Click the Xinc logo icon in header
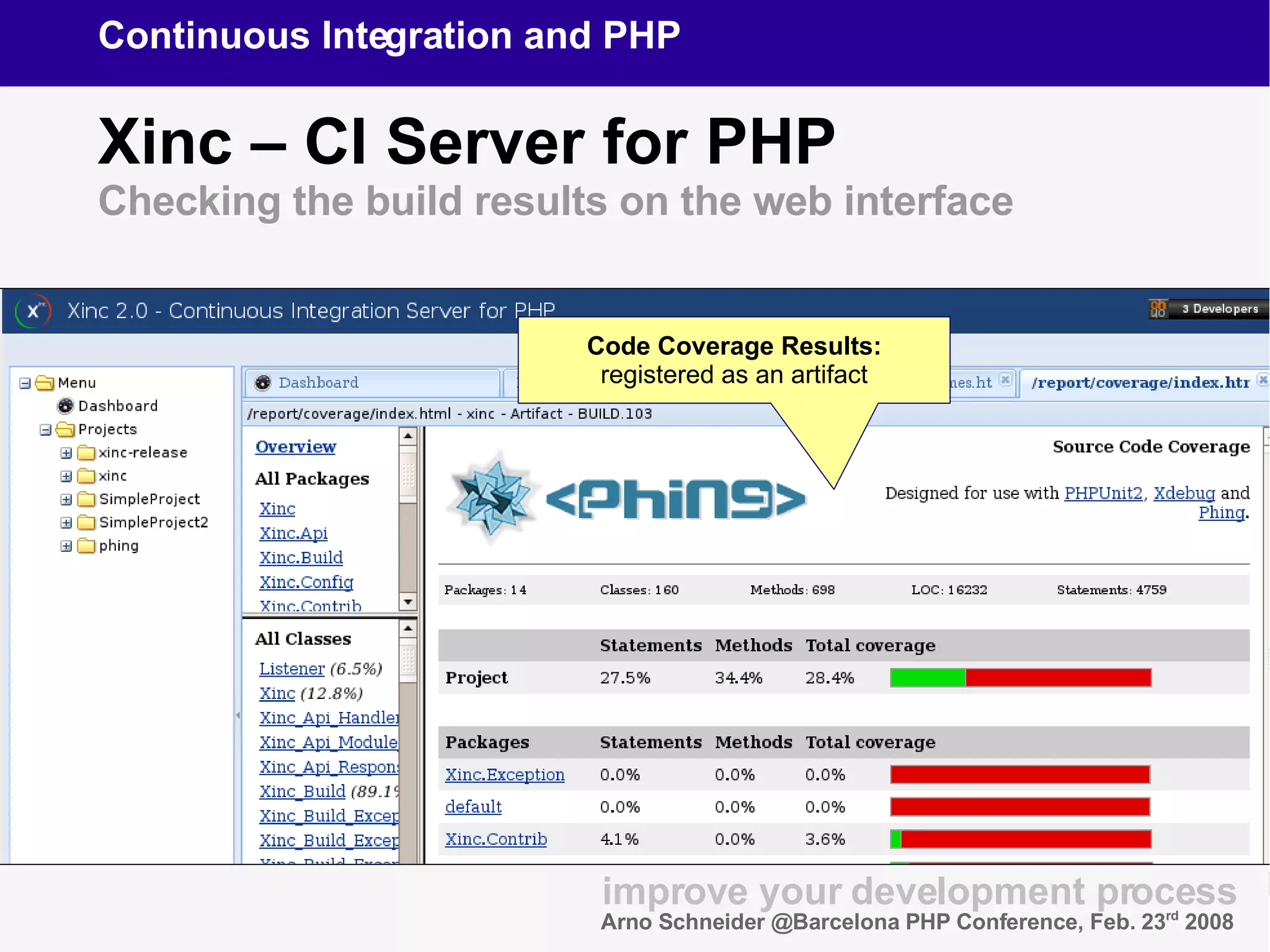Screen dimensions: 1270x952 click(33, 311)
